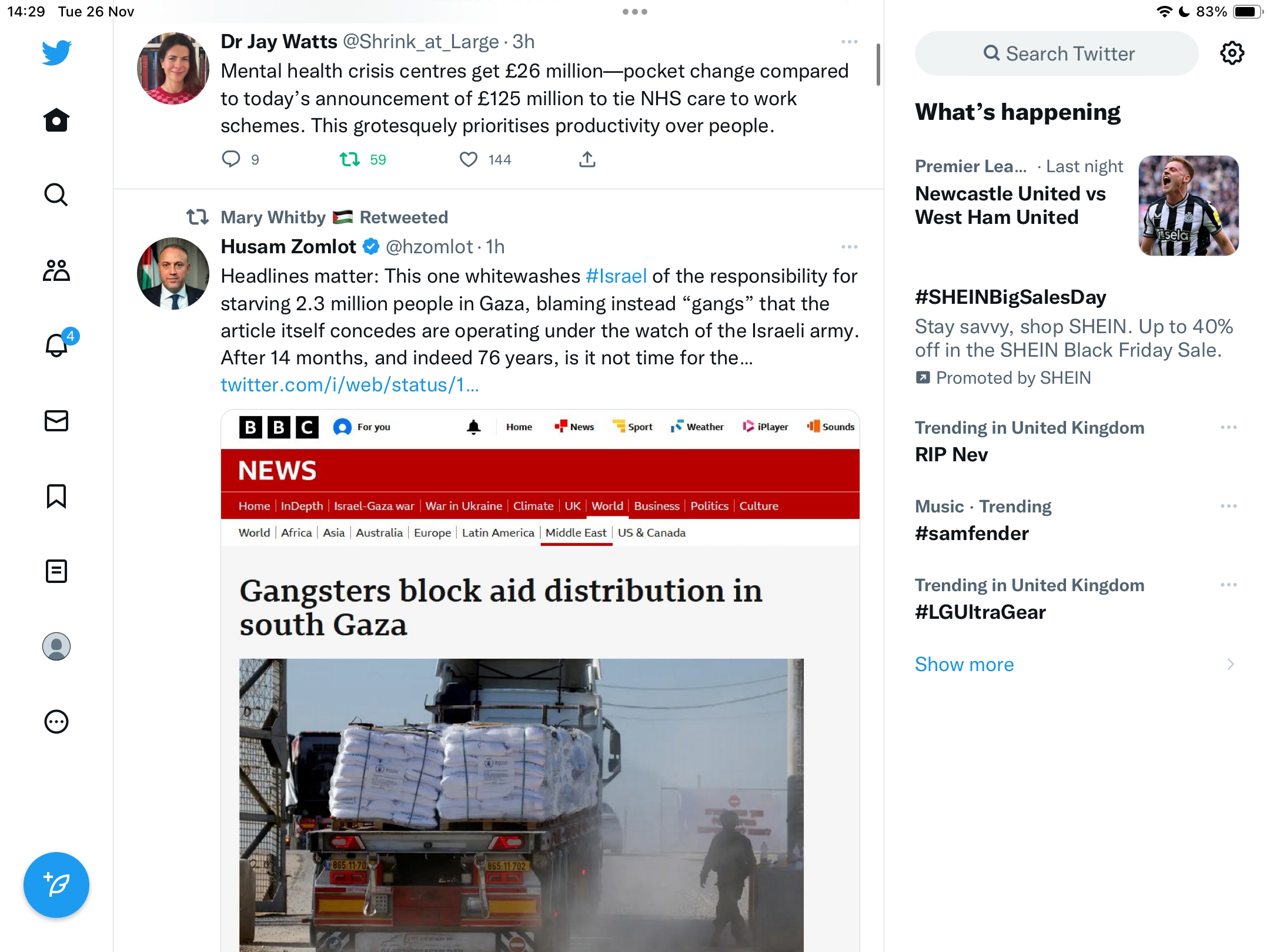Open Newcastle United vs West Ham thumbnail
The width and height of the screenshot is (1270, 952).
click(1189, 206)
